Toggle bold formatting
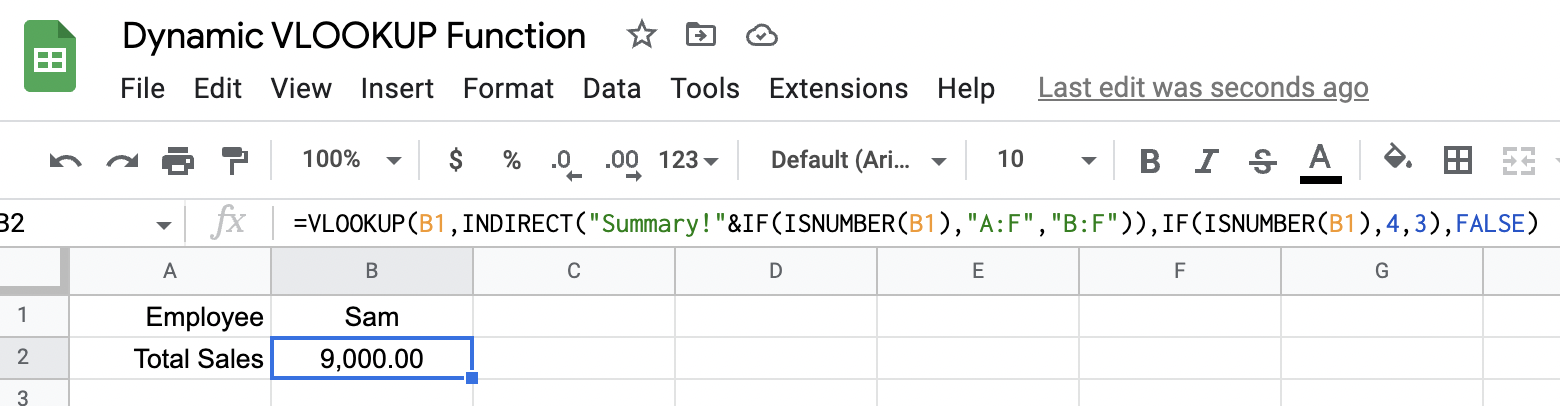This screenshot has width=1560, height=406. coord(1150,160)
